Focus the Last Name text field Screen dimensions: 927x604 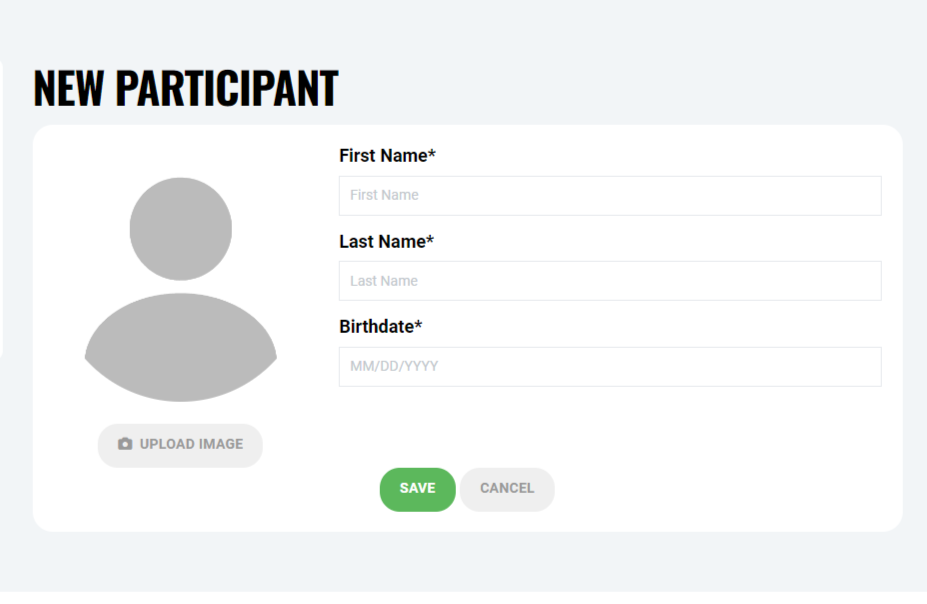pyautogui.click(x=610, y=281)
